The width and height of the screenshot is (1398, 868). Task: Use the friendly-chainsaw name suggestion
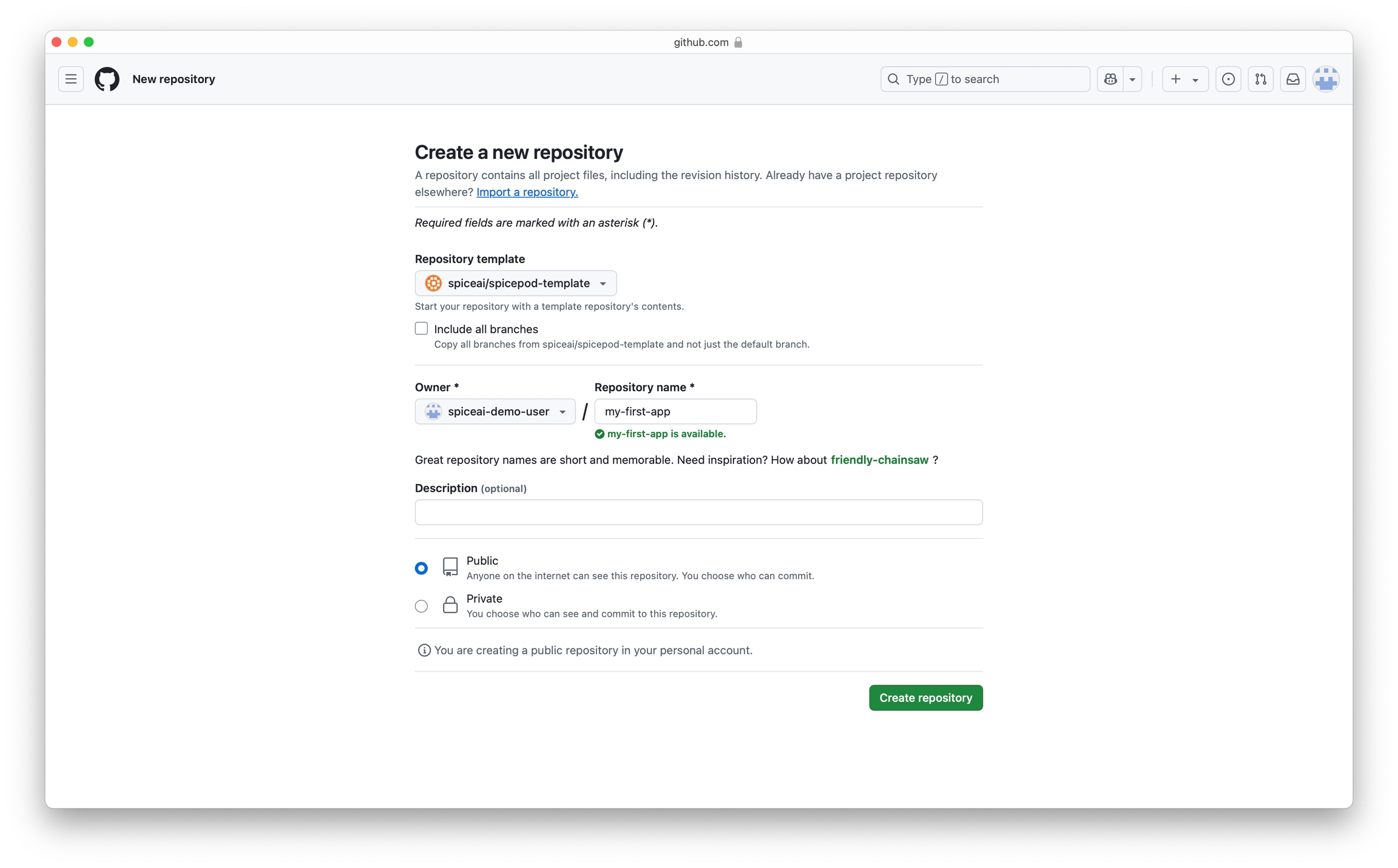point(879,460)
